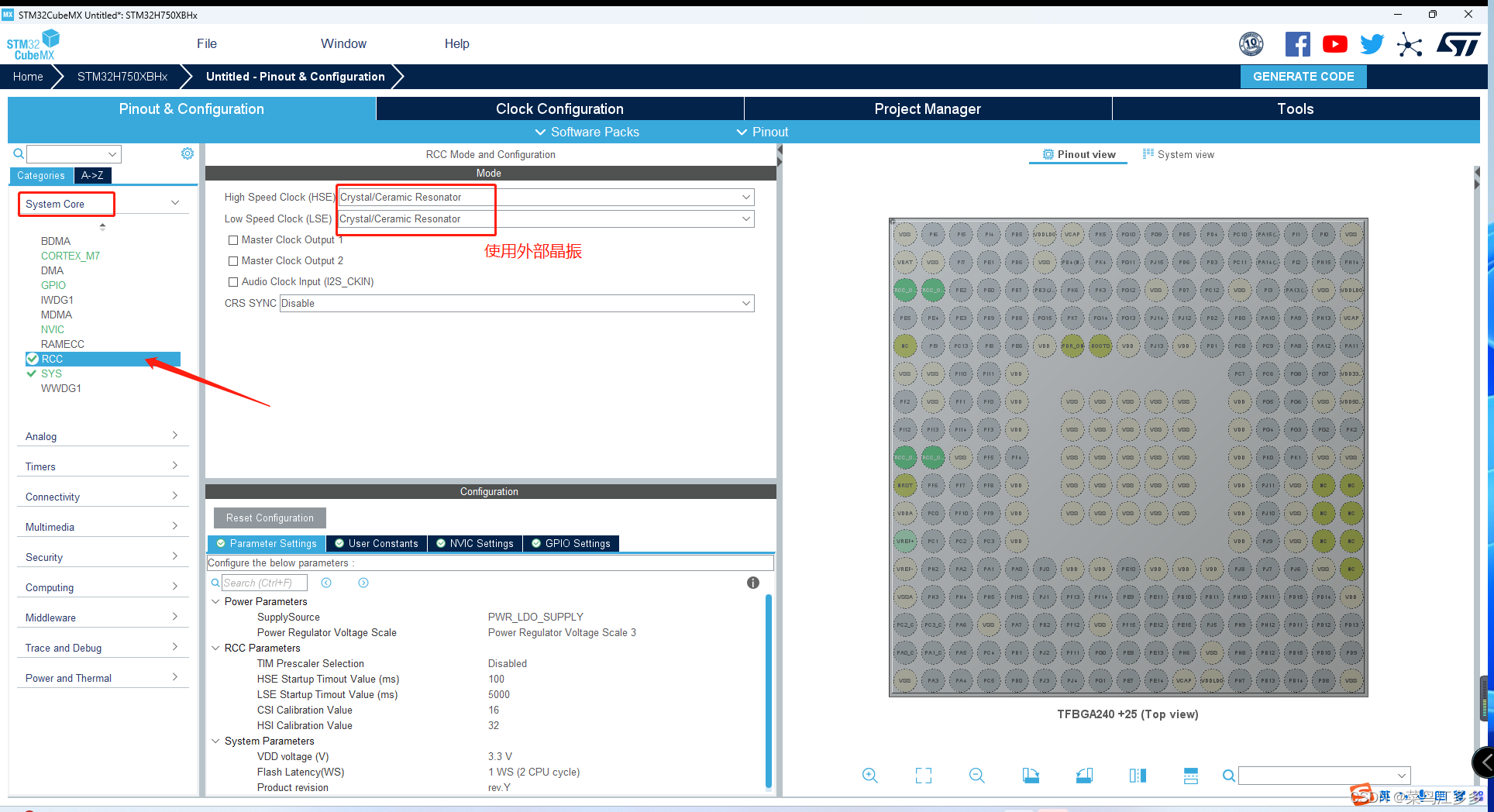Switch peripheral list to A->Z
1494x812 pixels.
92,176
